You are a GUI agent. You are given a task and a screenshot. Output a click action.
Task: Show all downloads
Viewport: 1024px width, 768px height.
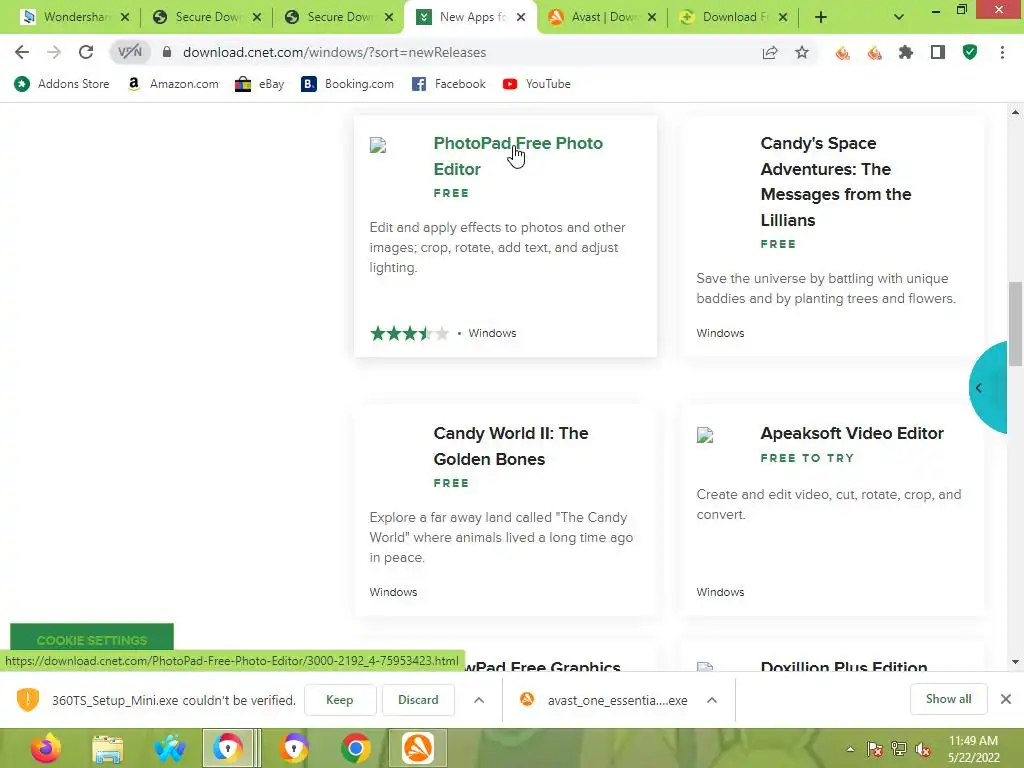pyautogui.click(x=948, y=699)
